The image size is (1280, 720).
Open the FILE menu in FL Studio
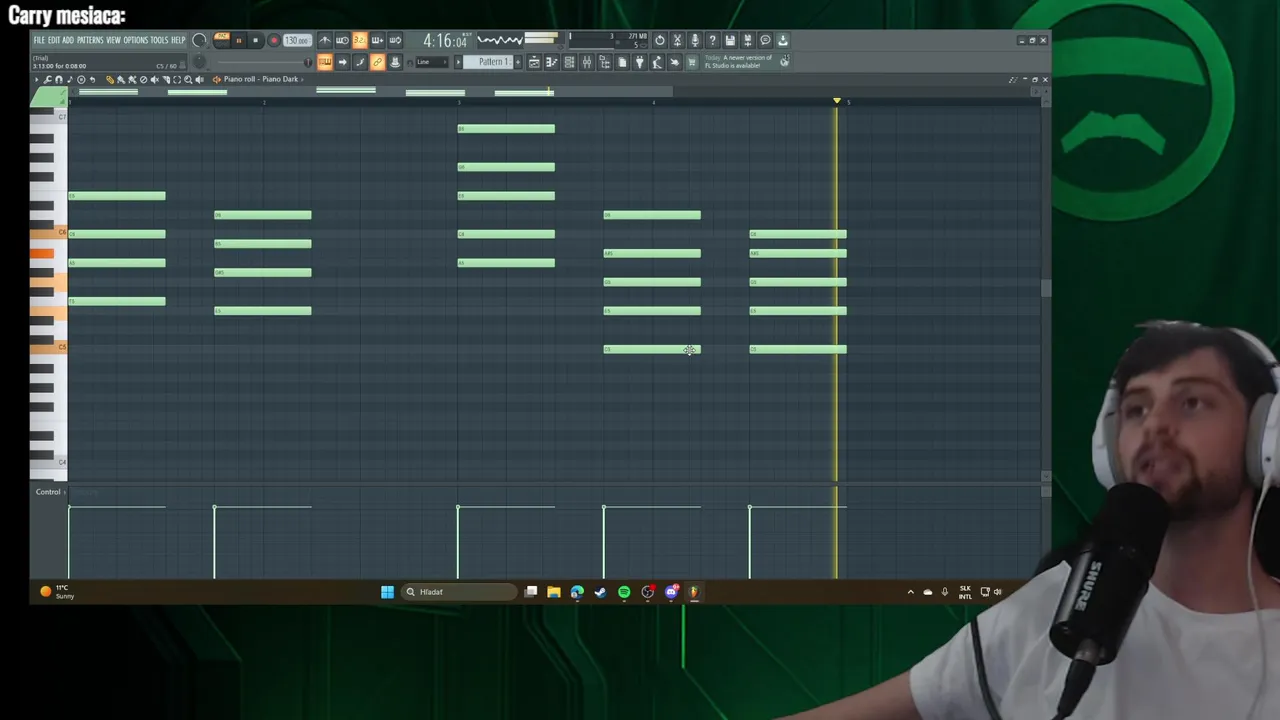(39, 40)
